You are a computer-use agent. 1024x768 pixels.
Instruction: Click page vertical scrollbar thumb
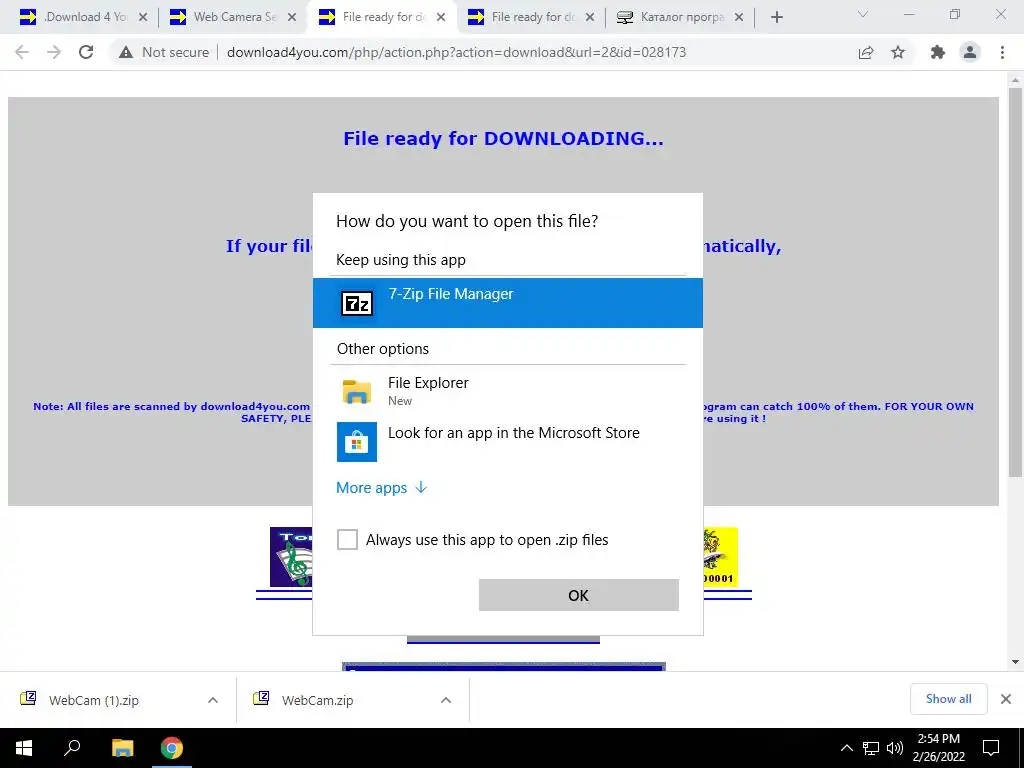[x=1015, y=282]
